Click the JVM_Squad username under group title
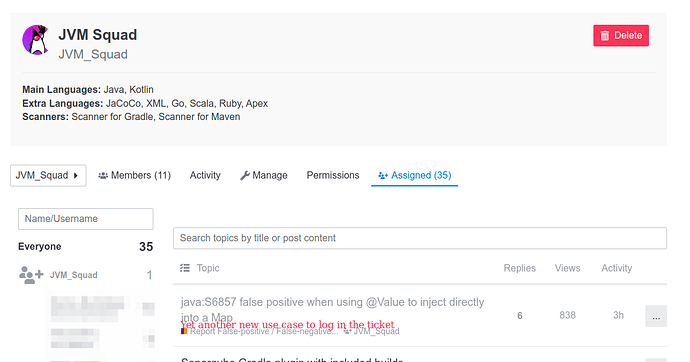This screenshot has width=690, height=362. (x=93, y=54)
